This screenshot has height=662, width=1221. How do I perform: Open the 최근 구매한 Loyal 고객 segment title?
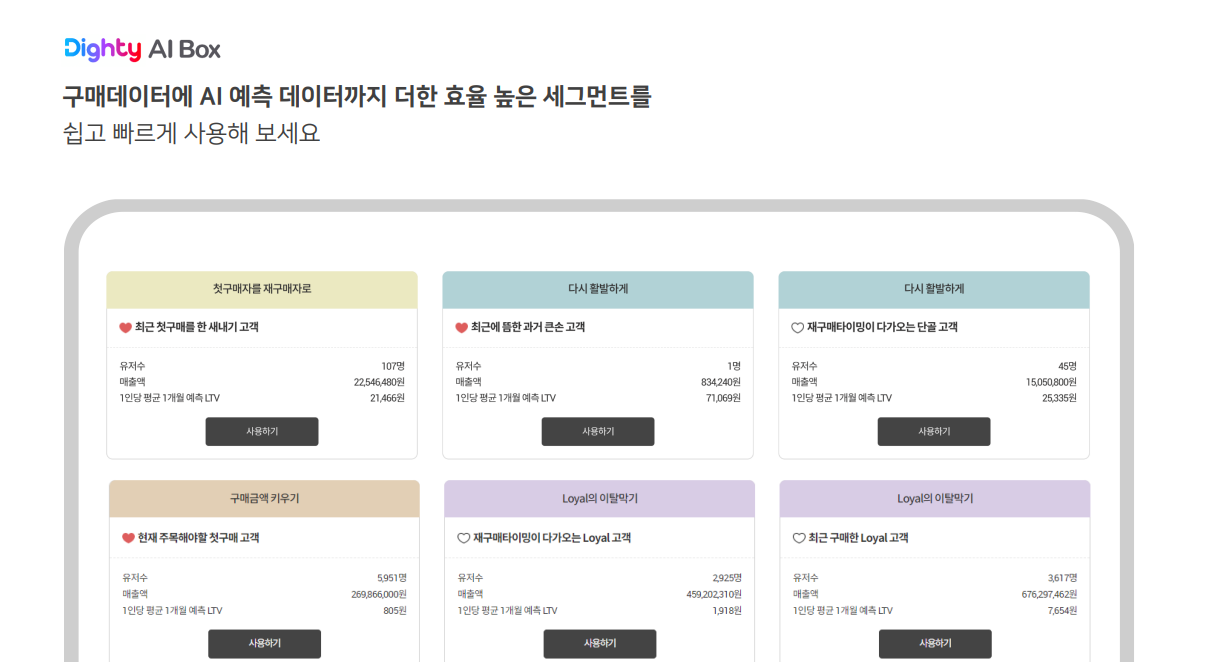tap(858, 538)
